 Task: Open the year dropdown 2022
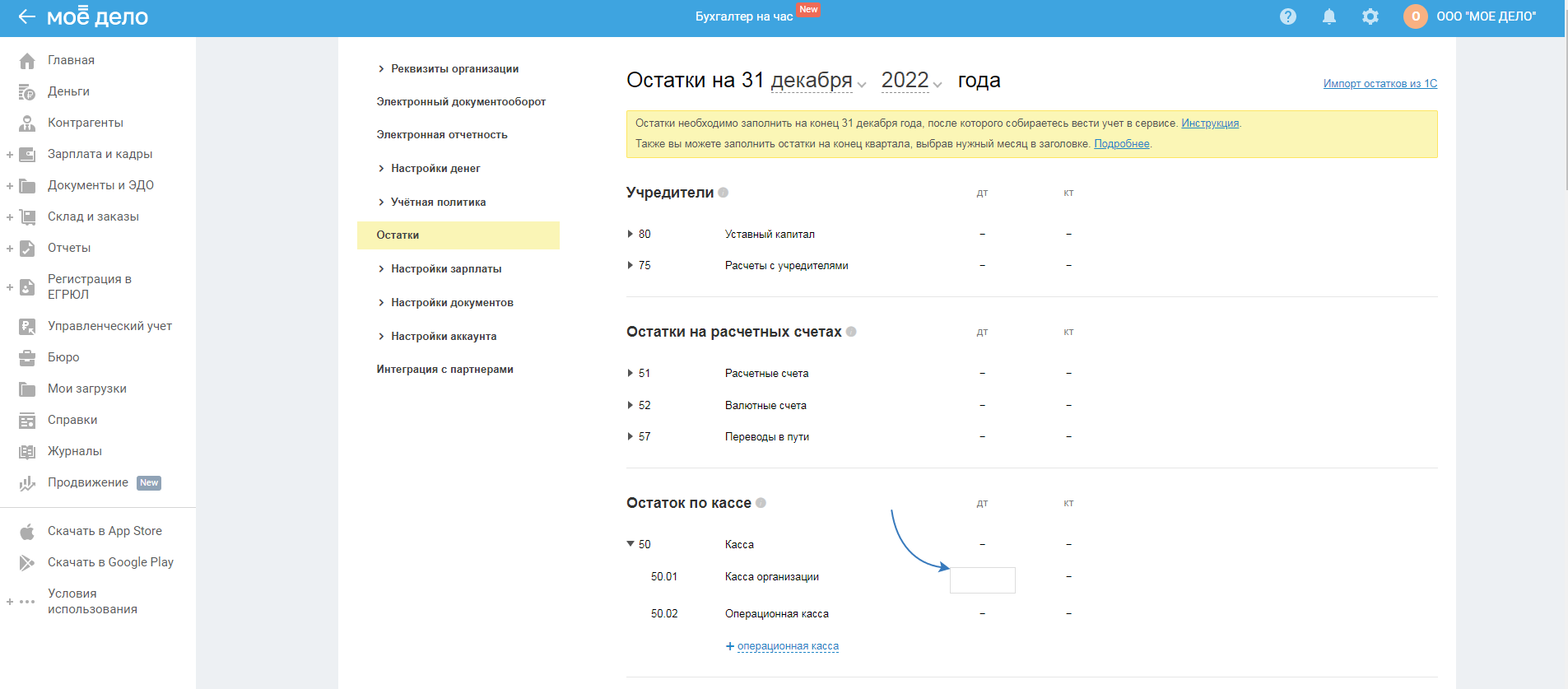(912, 81)
